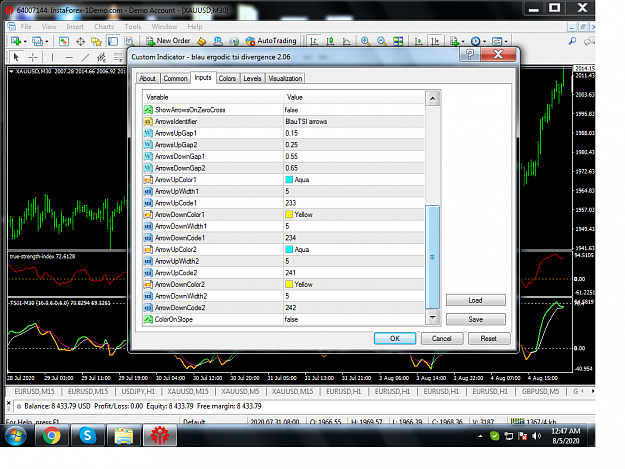This screenshot has height=469, width=625.
Task: Toggle the ShowArrowsOnZeroCross value false
Action: (x=354, y=110)
